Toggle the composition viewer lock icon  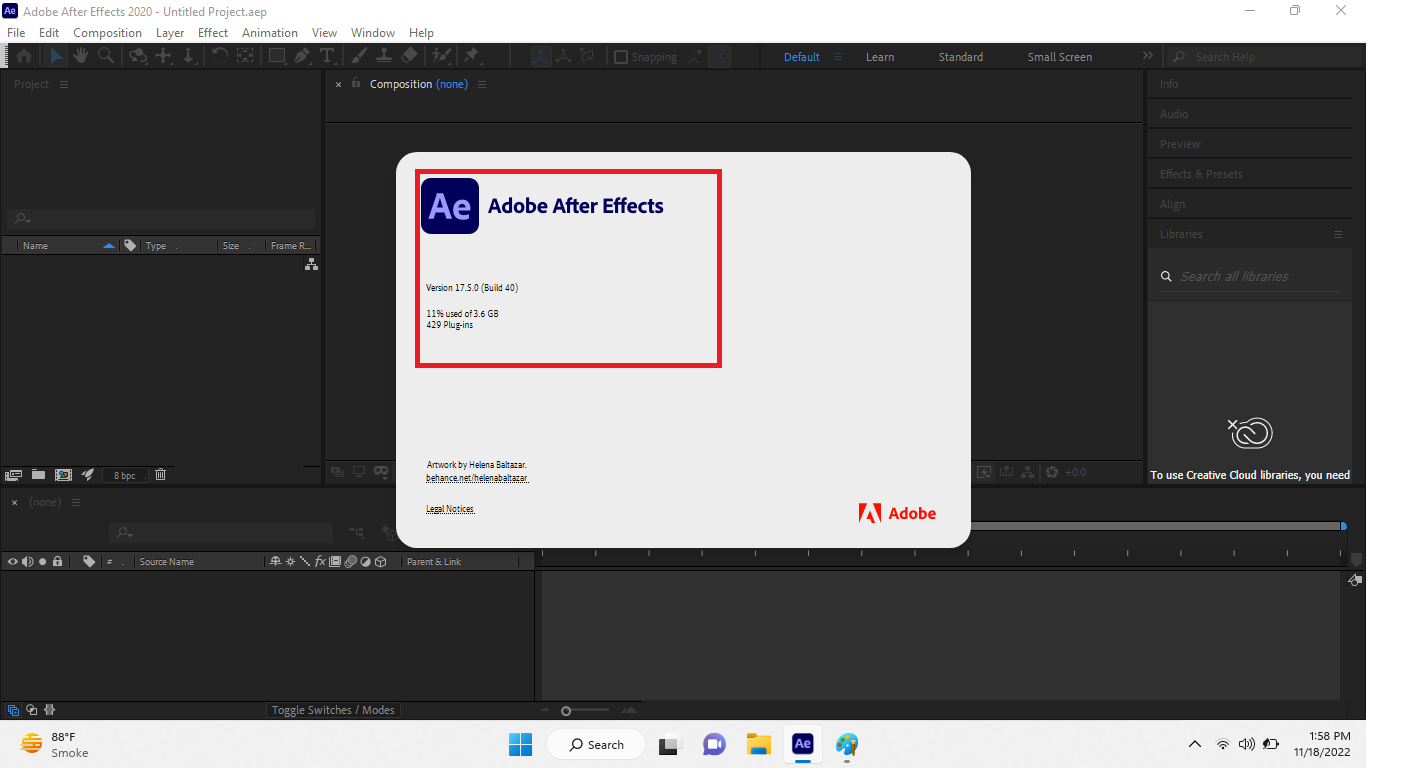click(x=355, y=83)
